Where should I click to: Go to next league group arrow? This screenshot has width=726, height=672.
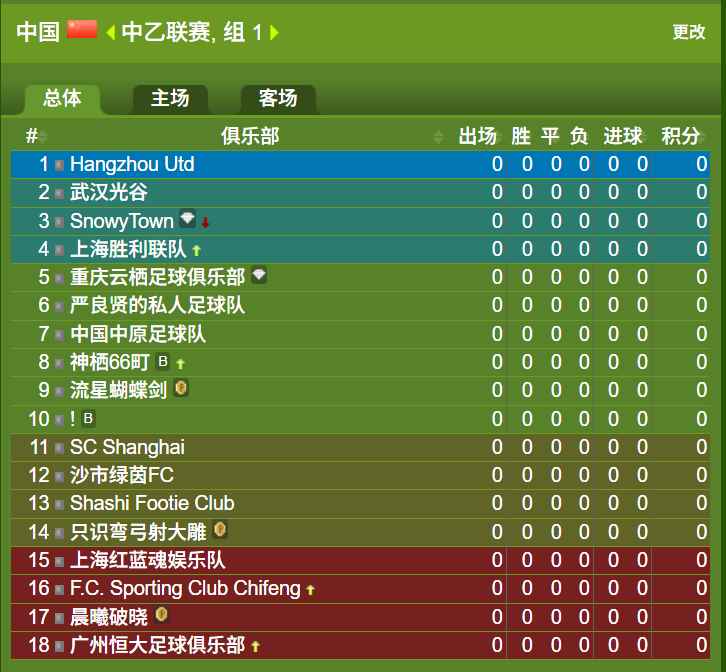point(274,32)
